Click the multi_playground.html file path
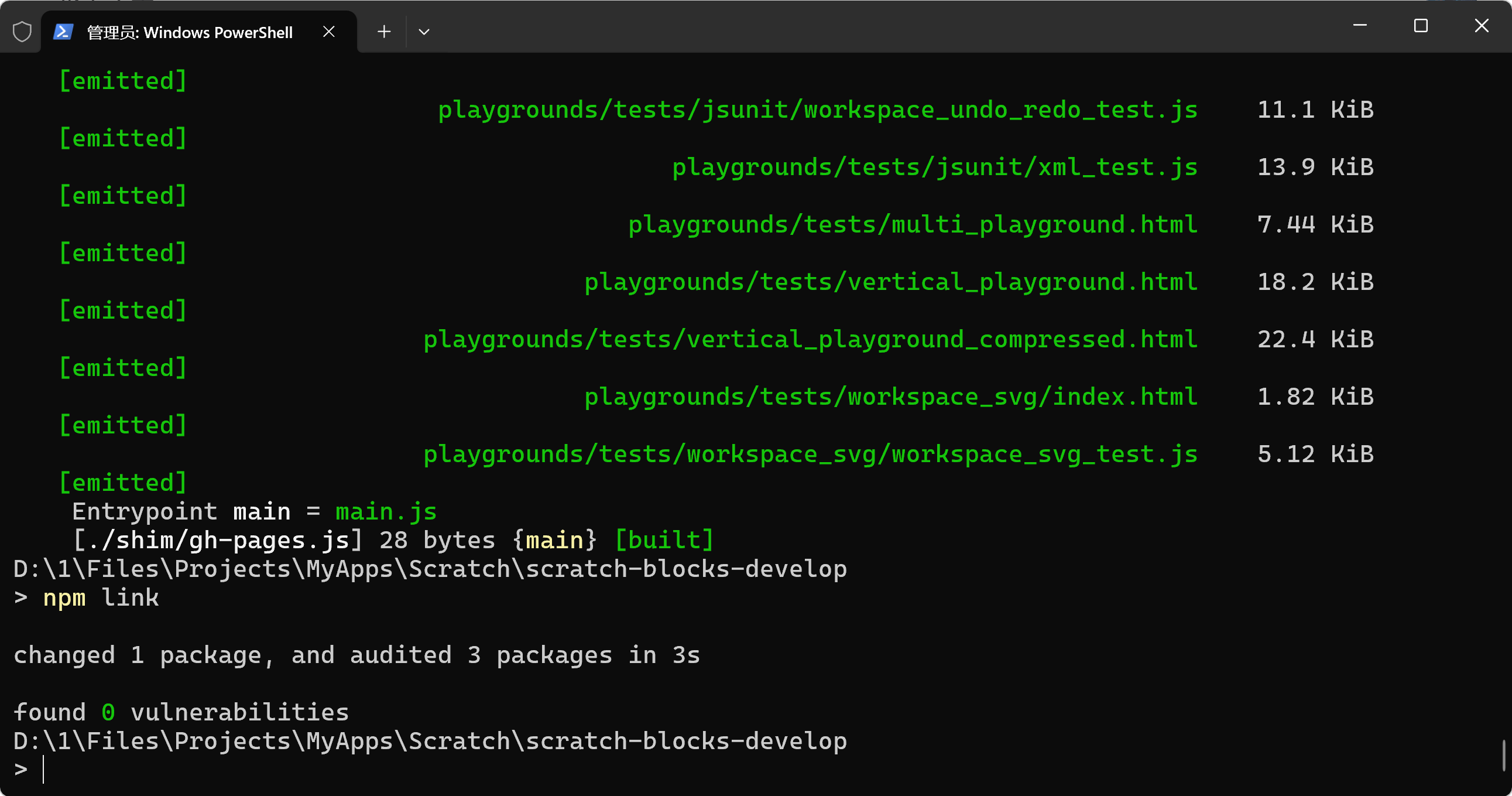Screen dimensions: 1512x796 click(x=913, y=224)
